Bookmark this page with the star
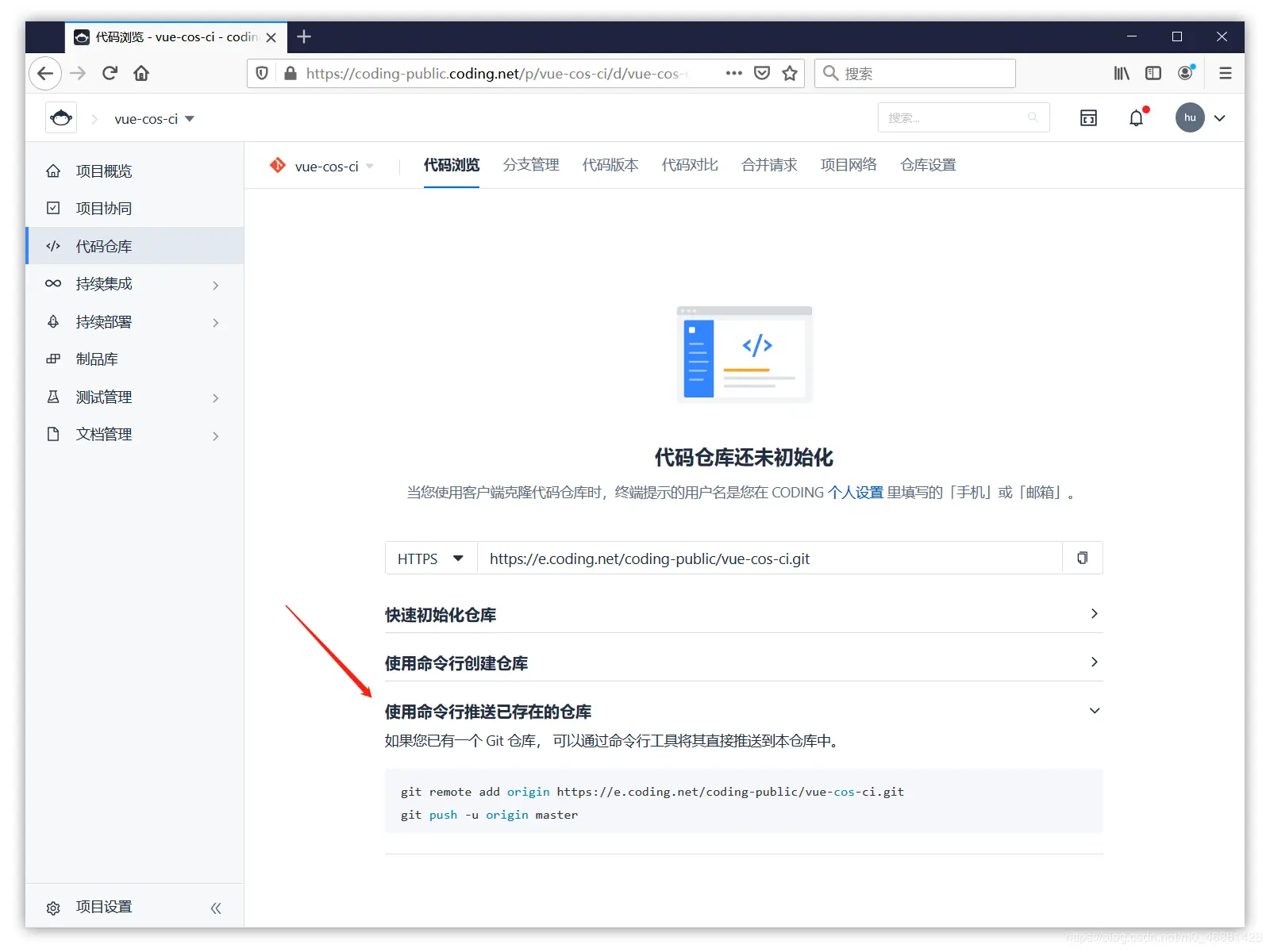This screenshot has height=952, width=1270. point(790,74)
